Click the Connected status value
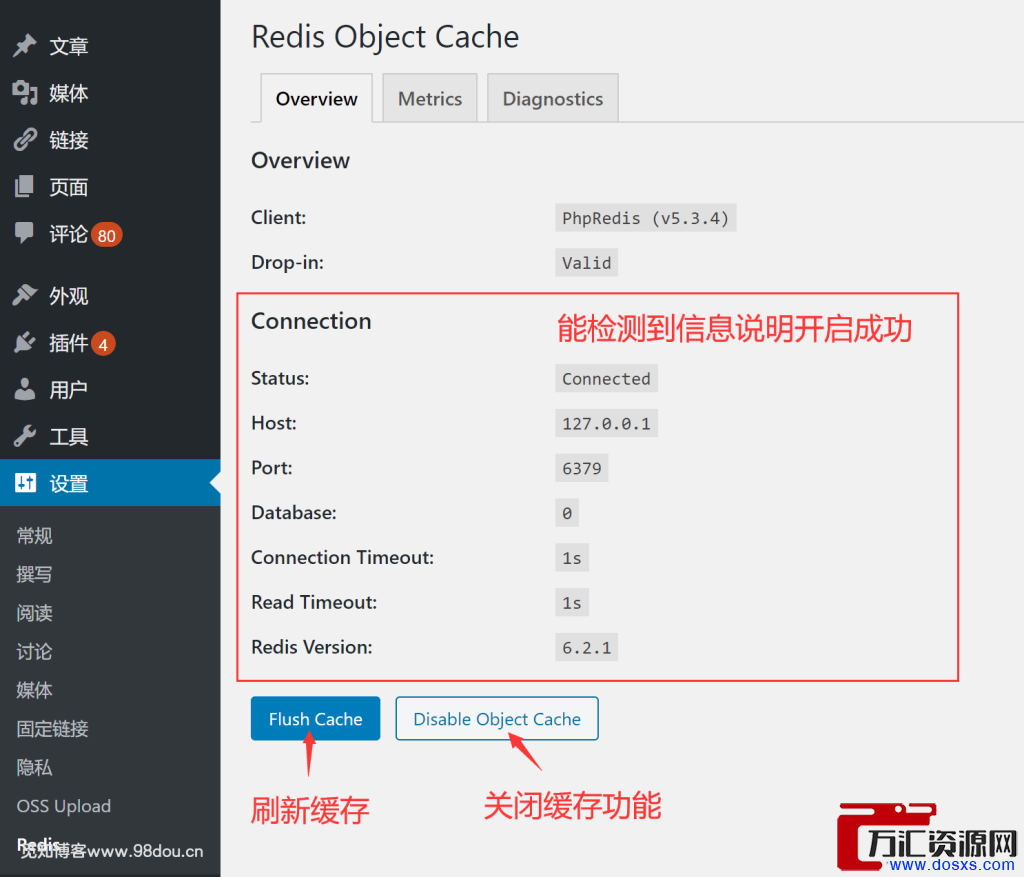The height and width of the screenshot is (877, 1024). [x=606, y=378]
